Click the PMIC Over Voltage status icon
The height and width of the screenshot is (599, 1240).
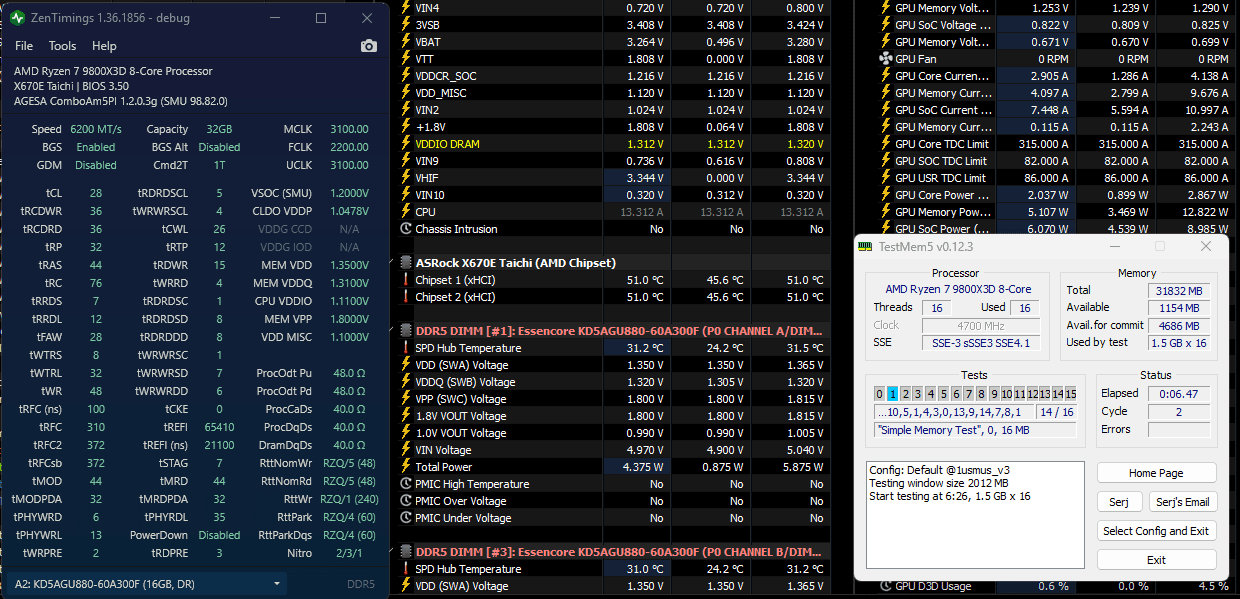coord(405,501)
